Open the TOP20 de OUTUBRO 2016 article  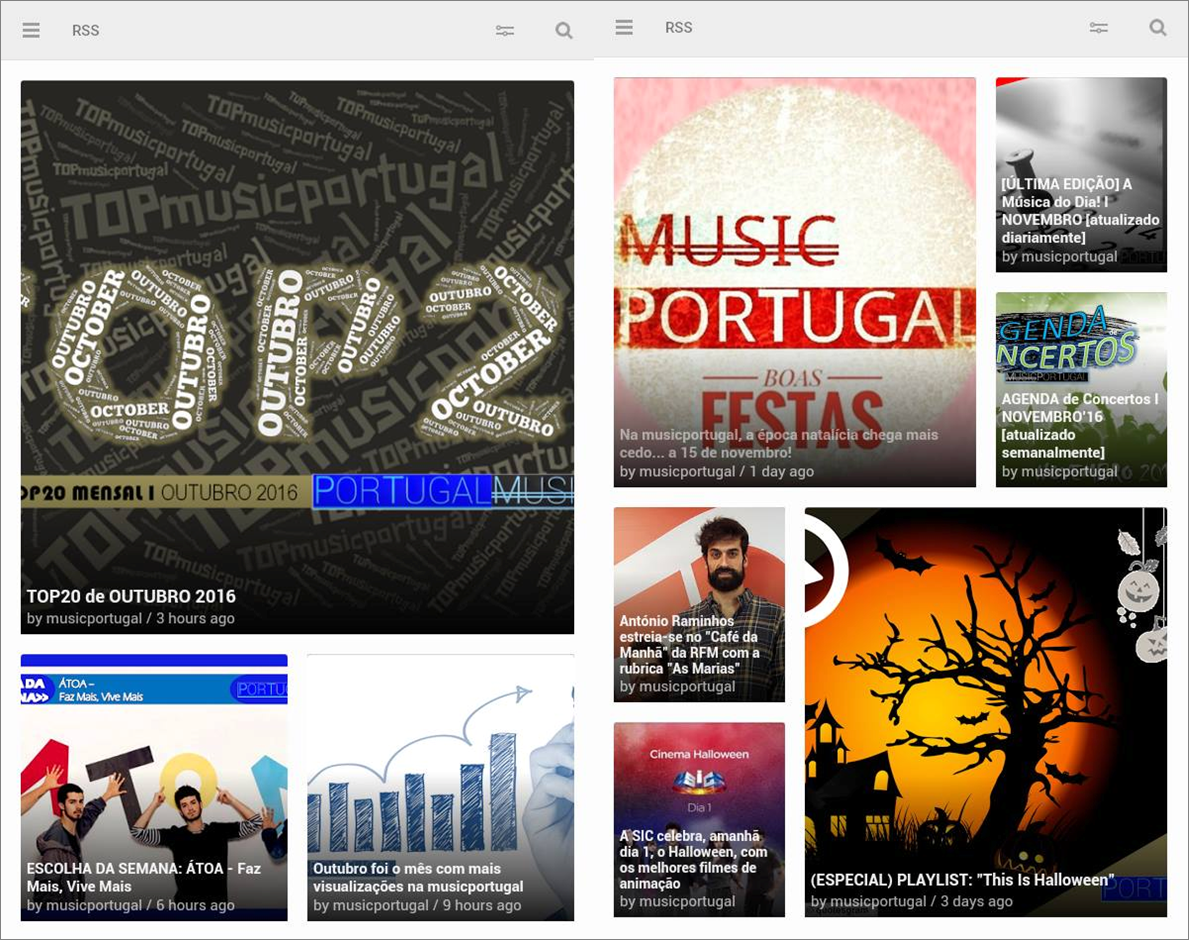pos(297,350)
